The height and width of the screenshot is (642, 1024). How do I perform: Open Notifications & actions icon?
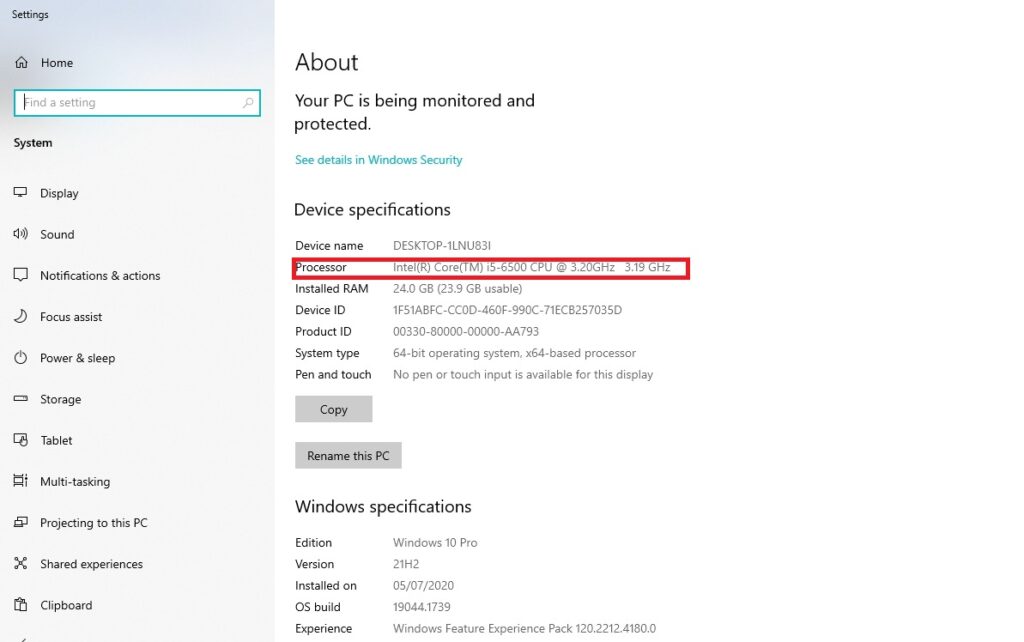click(x=21, y=275)
